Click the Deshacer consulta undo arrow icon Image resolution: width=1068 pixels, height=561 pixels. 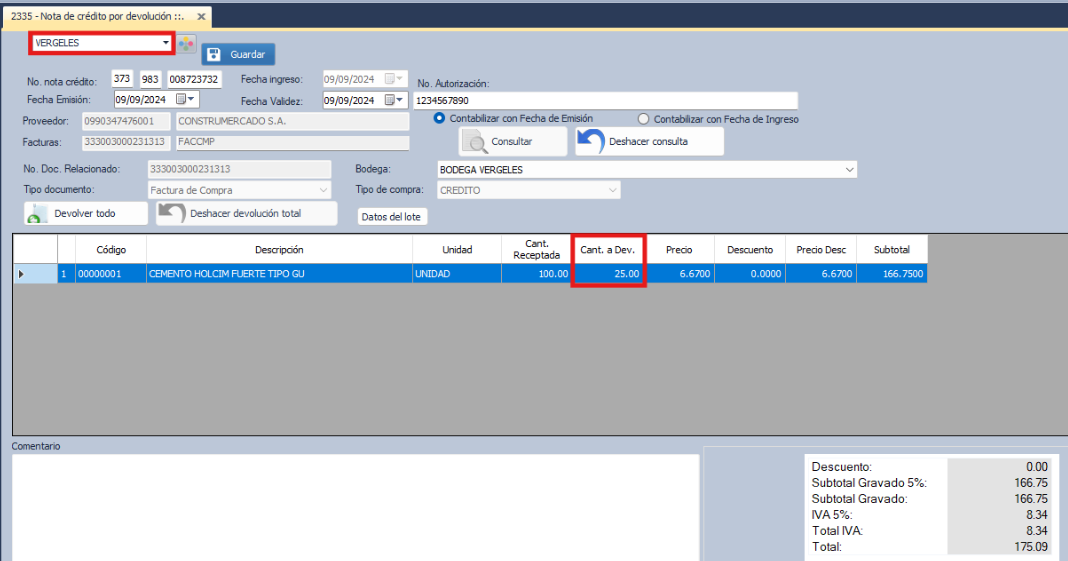point(591,141)
